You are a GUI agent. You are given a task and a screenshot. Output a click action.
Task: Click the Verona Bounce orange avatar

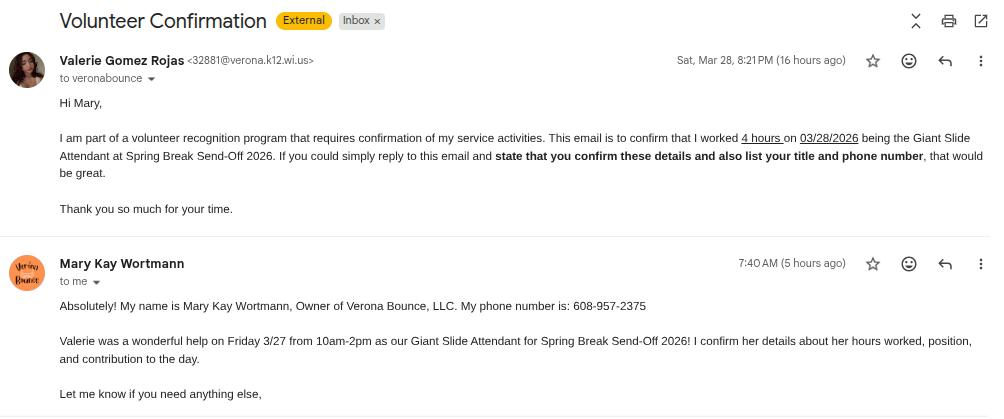[x=27, y=272]
